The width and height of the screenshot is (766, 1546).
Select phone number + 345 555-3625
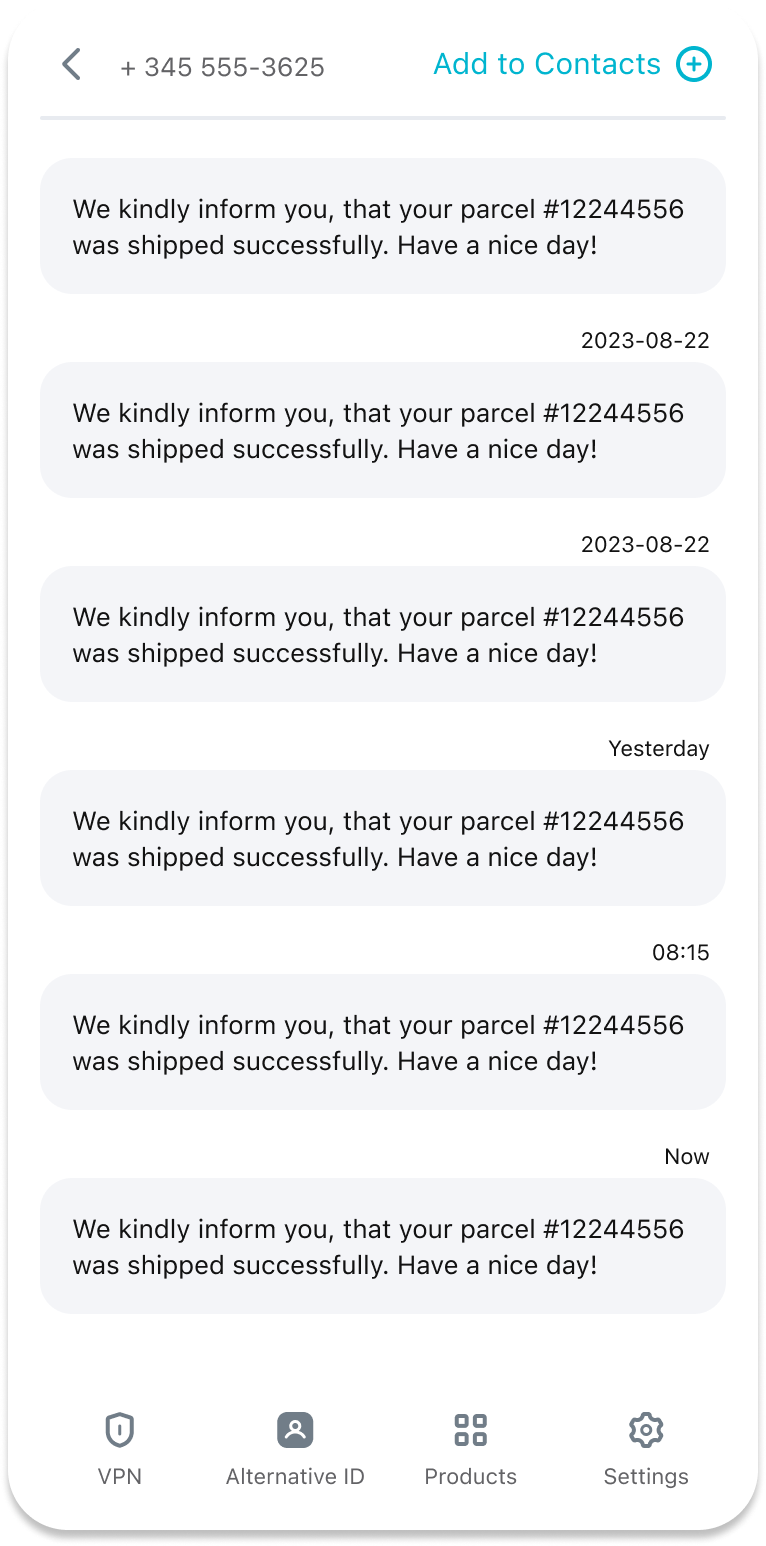coord(223,67)
